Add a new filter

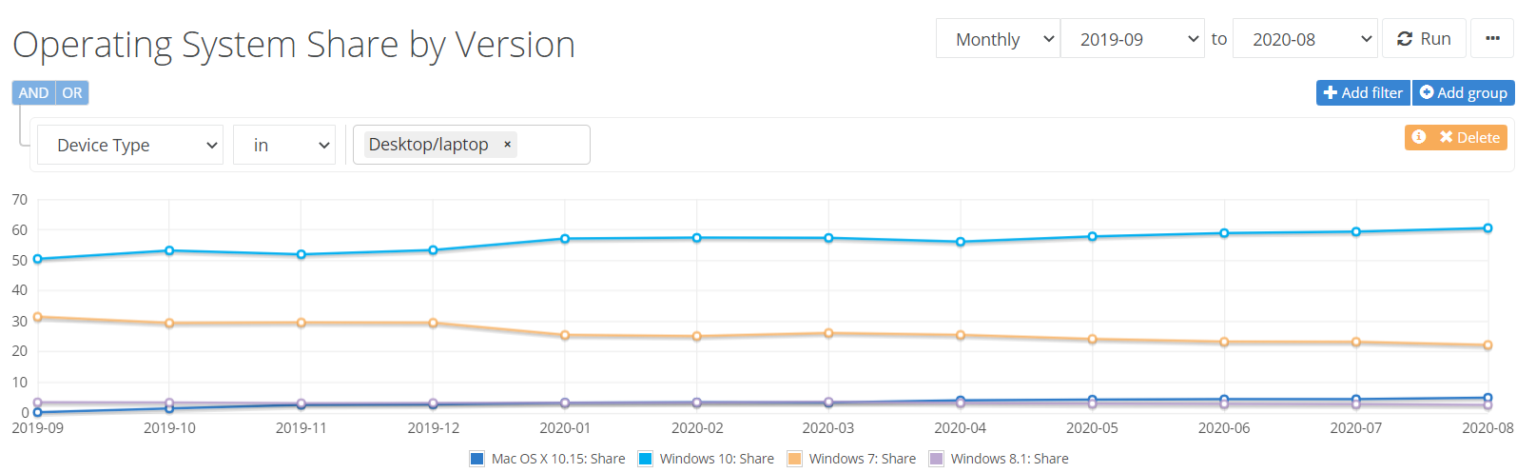tap(1362, 93)
